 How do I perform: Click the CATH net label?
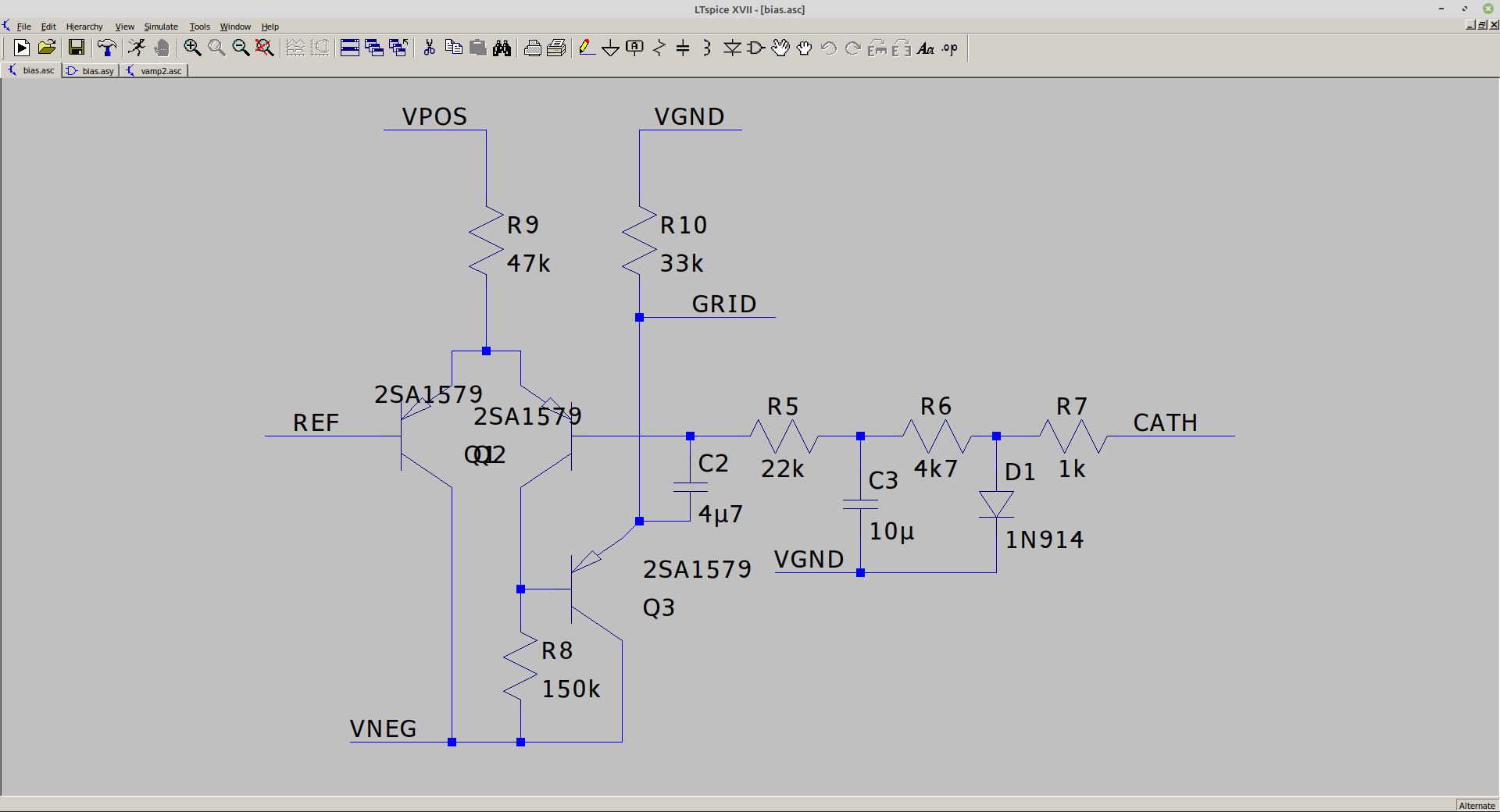click(x=1165, y=422)
